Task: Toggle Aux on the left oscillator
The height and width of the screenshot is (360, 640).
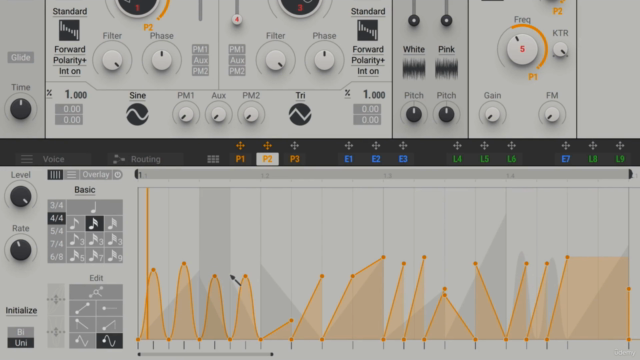Action: click(x=200, y=60)
